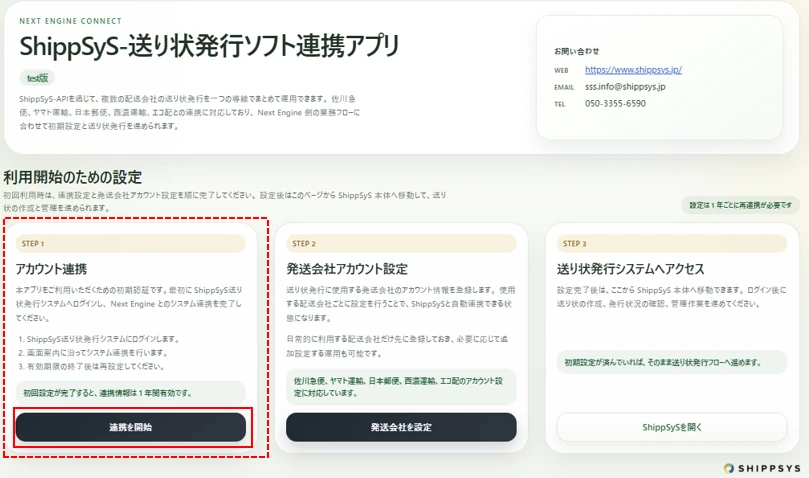Click the 初回設定が完了すると note in Step 1
The height and width of the screenshot is (478, 809).
pos(131,393)
